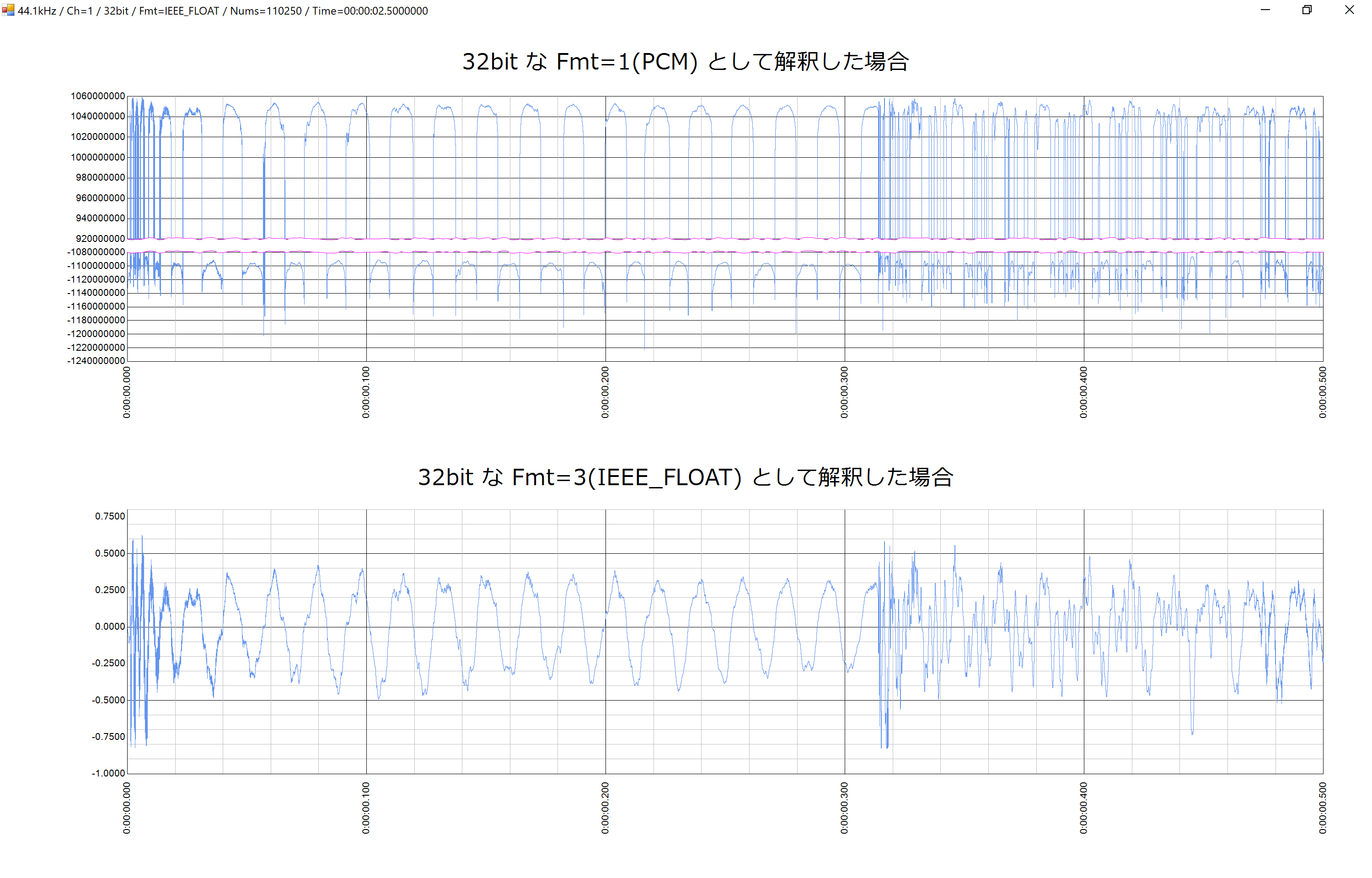Viewport: 1372px width, 878px height.
Task: Close the waveform viewer window
Action: click(1349, 10)
